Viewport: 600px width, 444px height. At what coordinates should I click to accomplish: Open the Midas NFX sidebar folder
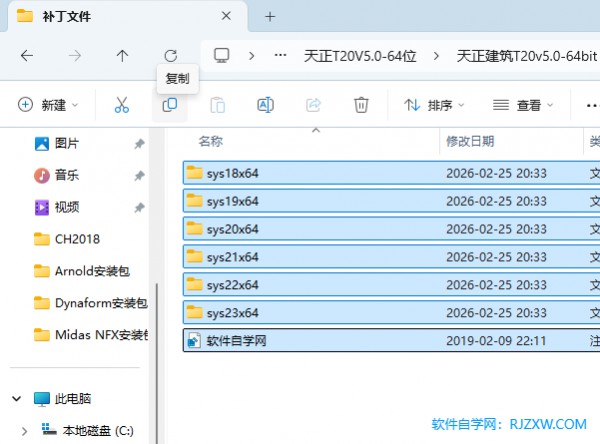click(101, 335)
